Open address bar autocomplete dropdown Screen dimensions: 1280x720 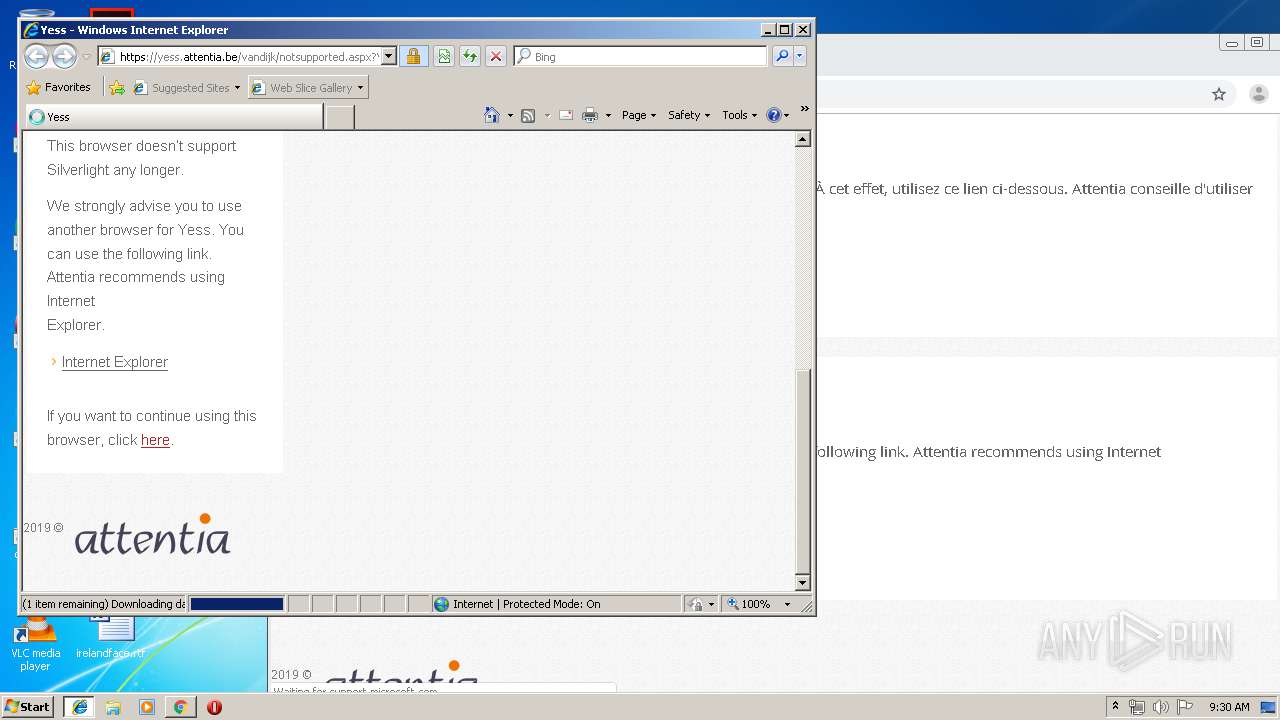pos(389,56)
